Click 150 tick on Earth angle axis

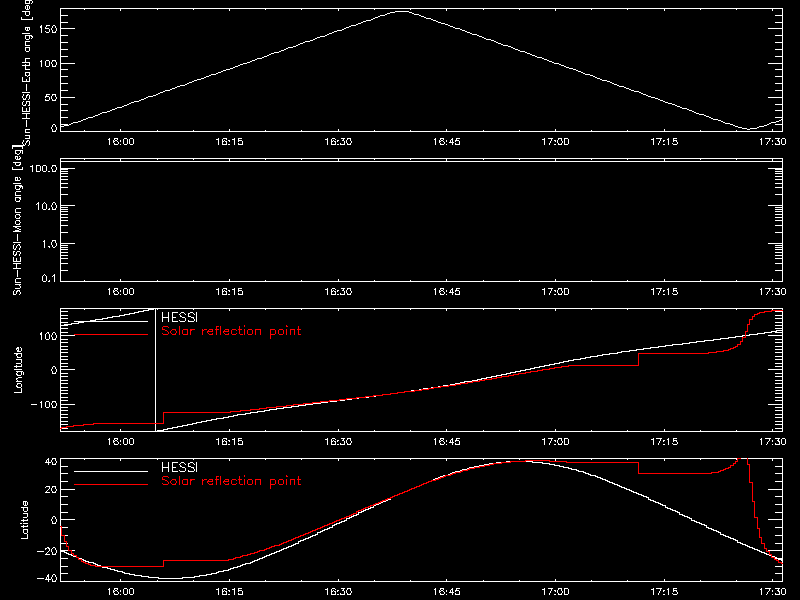pos(48,29)
